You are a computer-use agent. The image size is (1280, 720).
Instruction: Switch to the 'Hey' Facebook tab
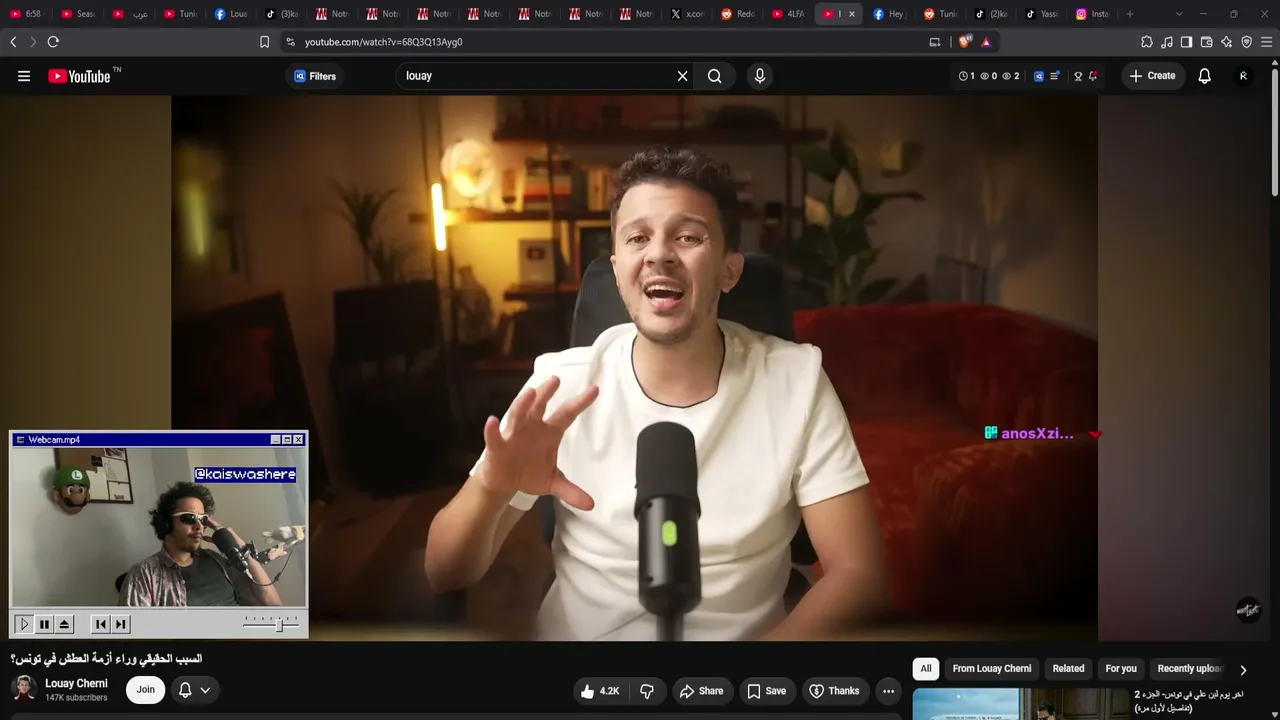889,14
